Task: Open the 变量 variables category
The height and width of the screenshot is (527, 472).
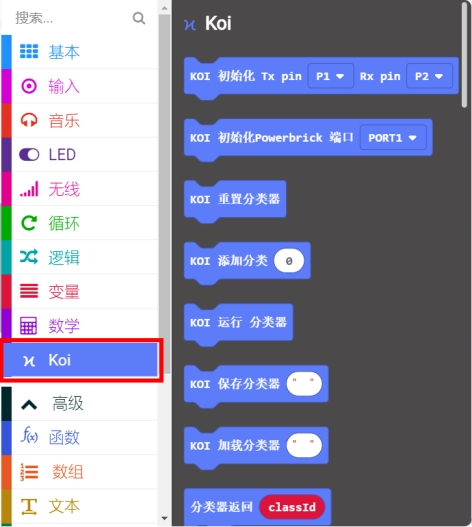Action: point(80,292)
